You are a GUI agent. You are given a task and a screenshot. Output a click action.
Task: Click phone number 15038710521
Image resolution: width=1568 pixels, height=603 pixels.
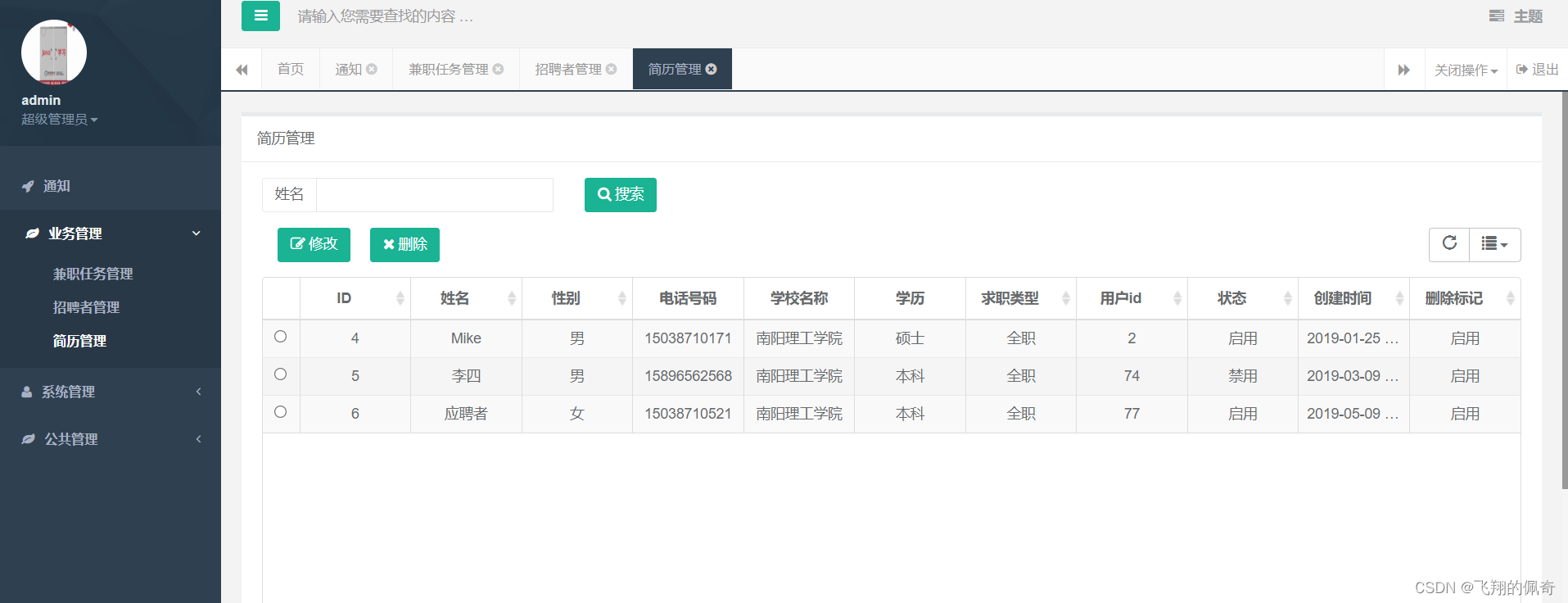(688, 414)
